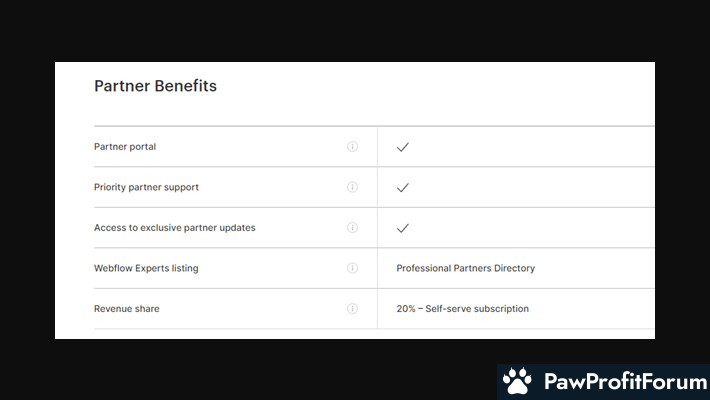Click Professional Partners Directory text
The width and height of the screenshot is (710, 400).
coord(465,268)
